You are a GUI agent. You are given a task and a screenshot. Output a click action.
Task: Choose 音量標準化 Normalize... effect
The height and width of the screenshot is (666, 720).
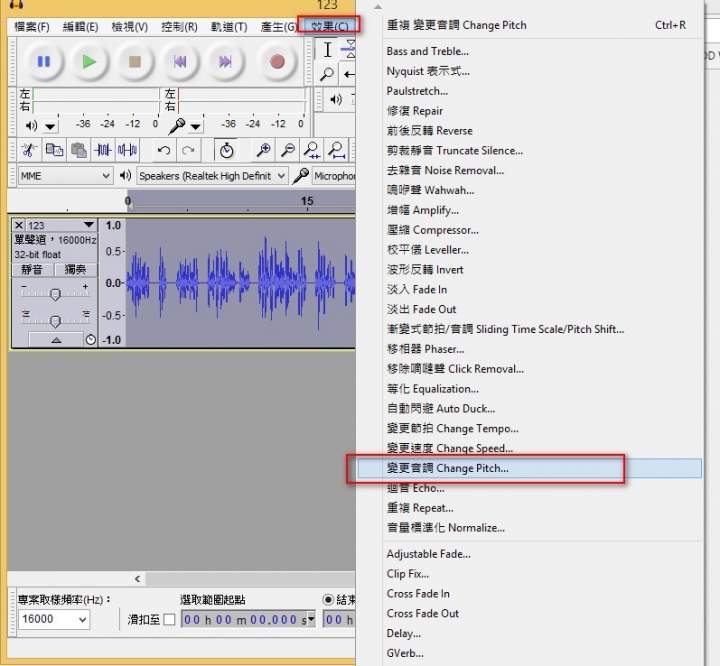pos(529,528)
